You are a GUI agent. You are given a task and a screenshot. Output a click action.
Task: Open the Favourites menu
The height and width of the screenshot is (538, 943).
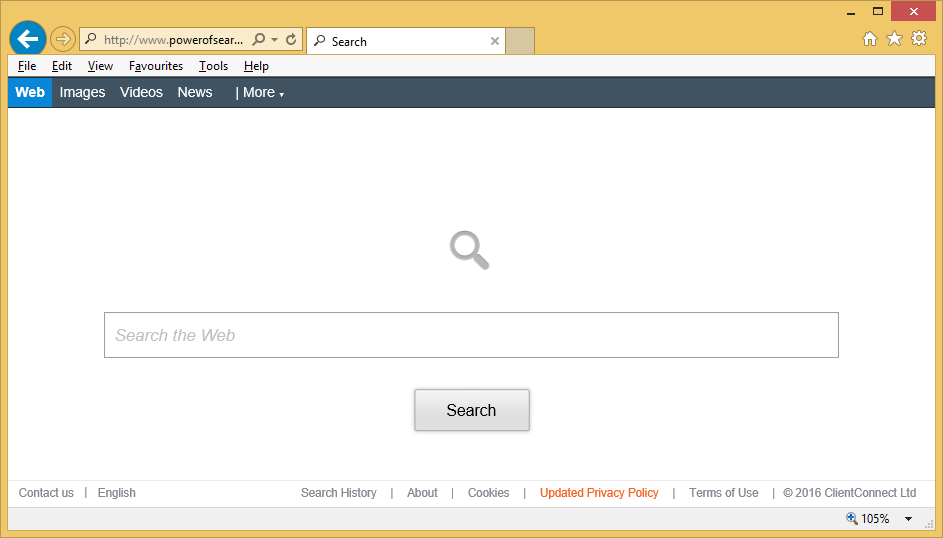tap(156, 66)
